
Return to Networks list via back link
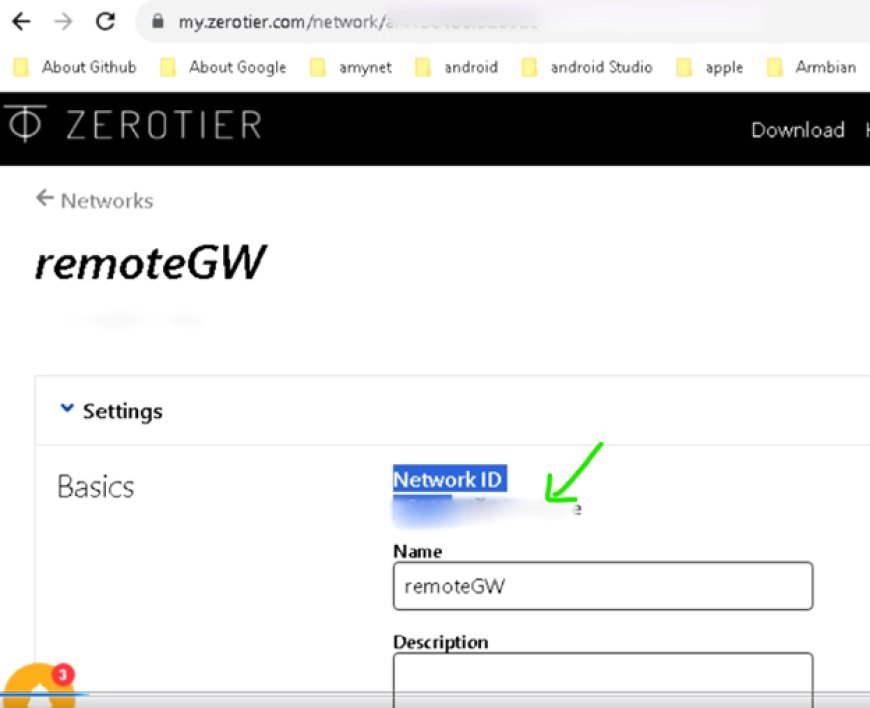(x=94, y=200)
